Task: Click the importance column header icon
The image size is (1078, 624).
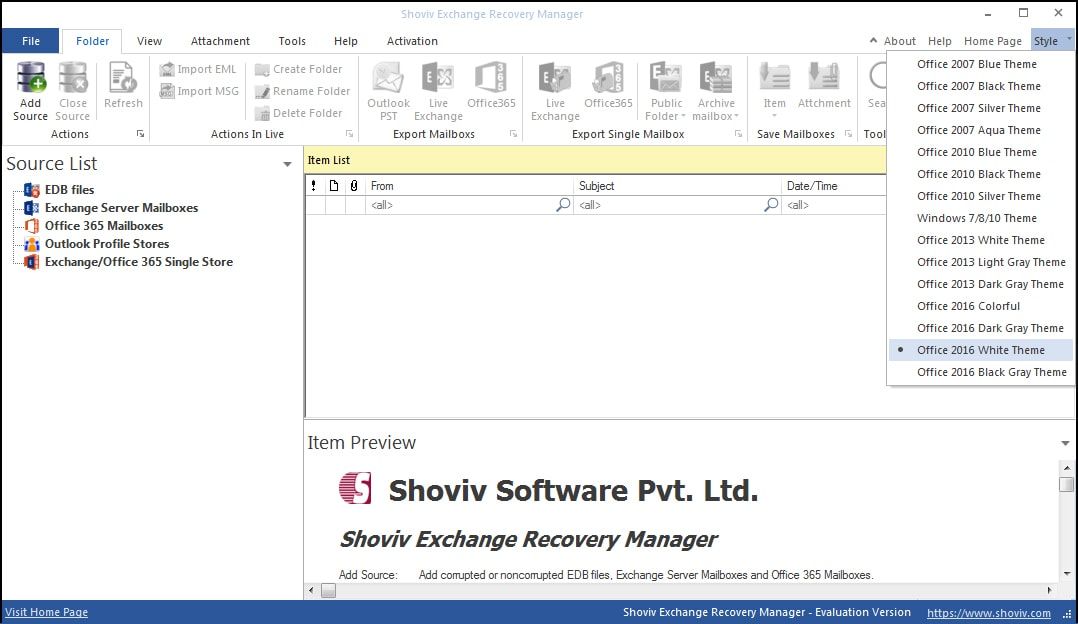Action: click(314, 186)
